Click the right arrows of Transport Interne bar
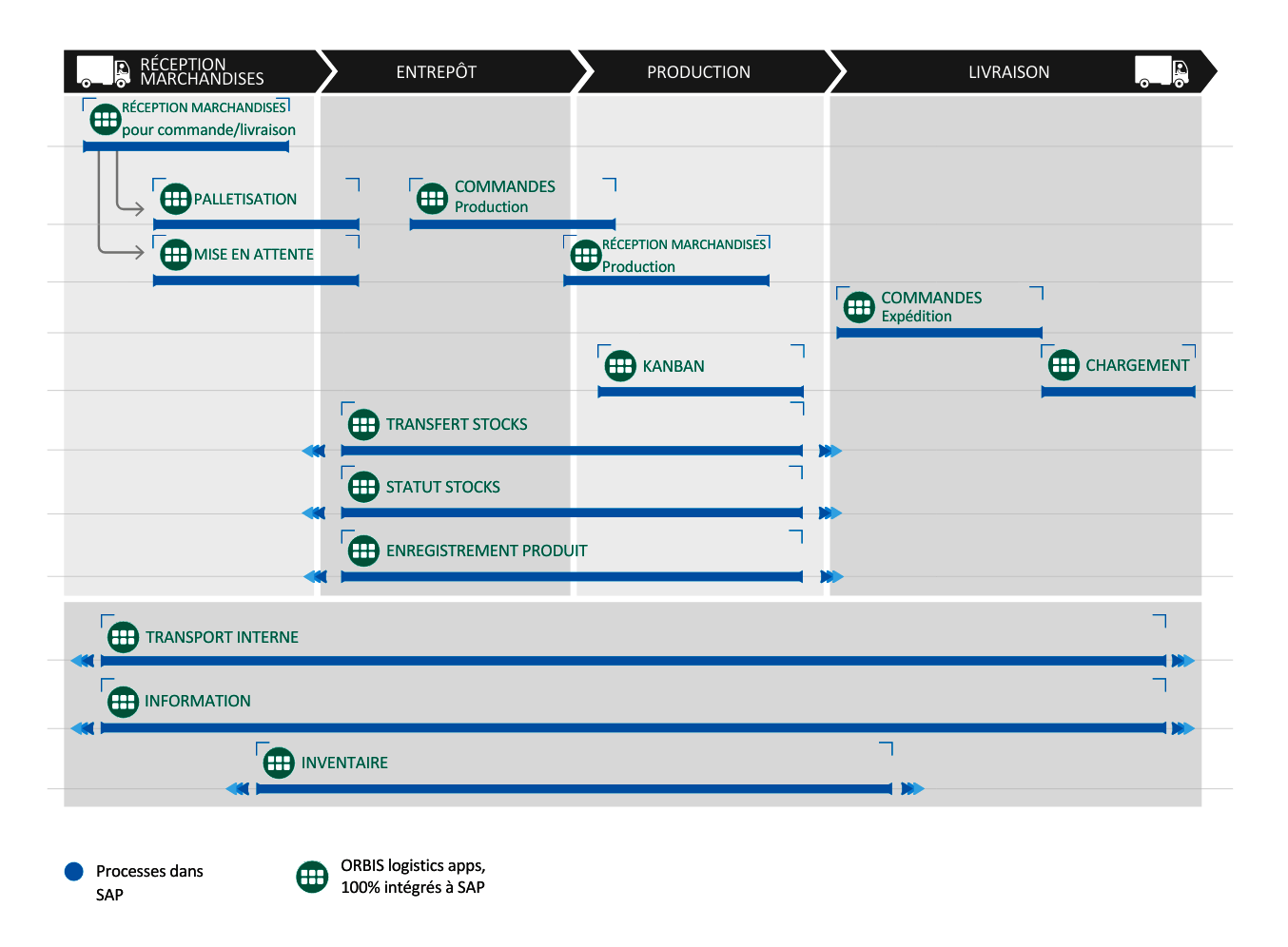The image size is (1288, 947). tap(1182, 661)
